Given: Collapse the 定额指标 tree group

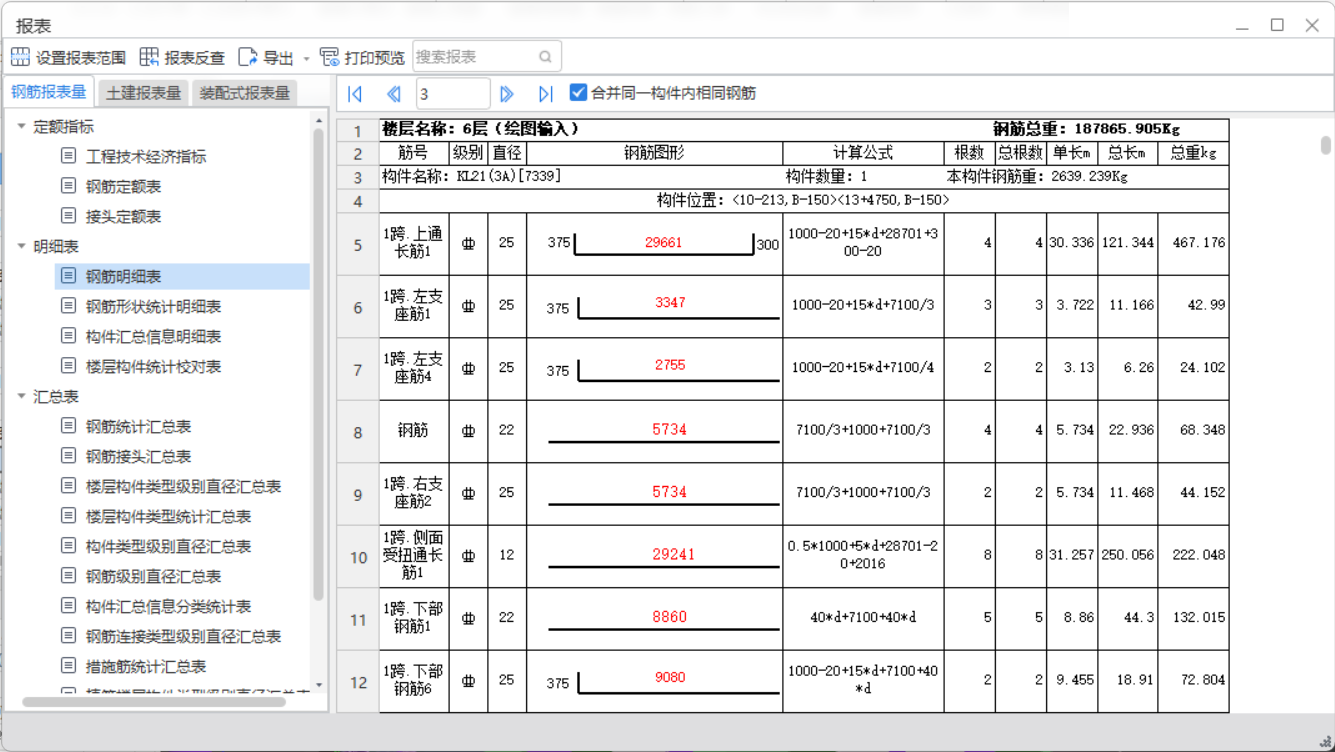Looking at the screenshot, I should [21, 126].
